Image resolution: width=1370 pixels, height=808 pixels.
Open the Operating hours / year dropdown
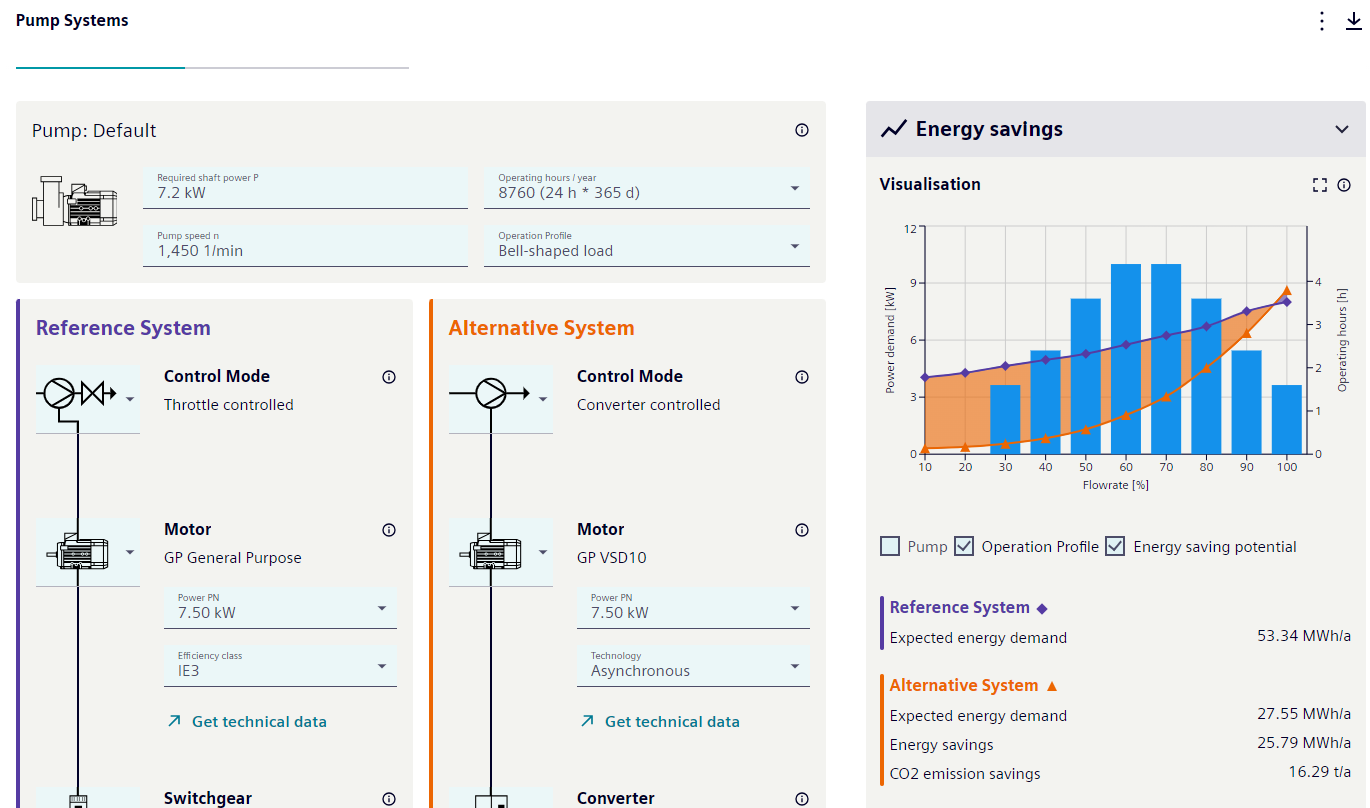tap(647, 188)
